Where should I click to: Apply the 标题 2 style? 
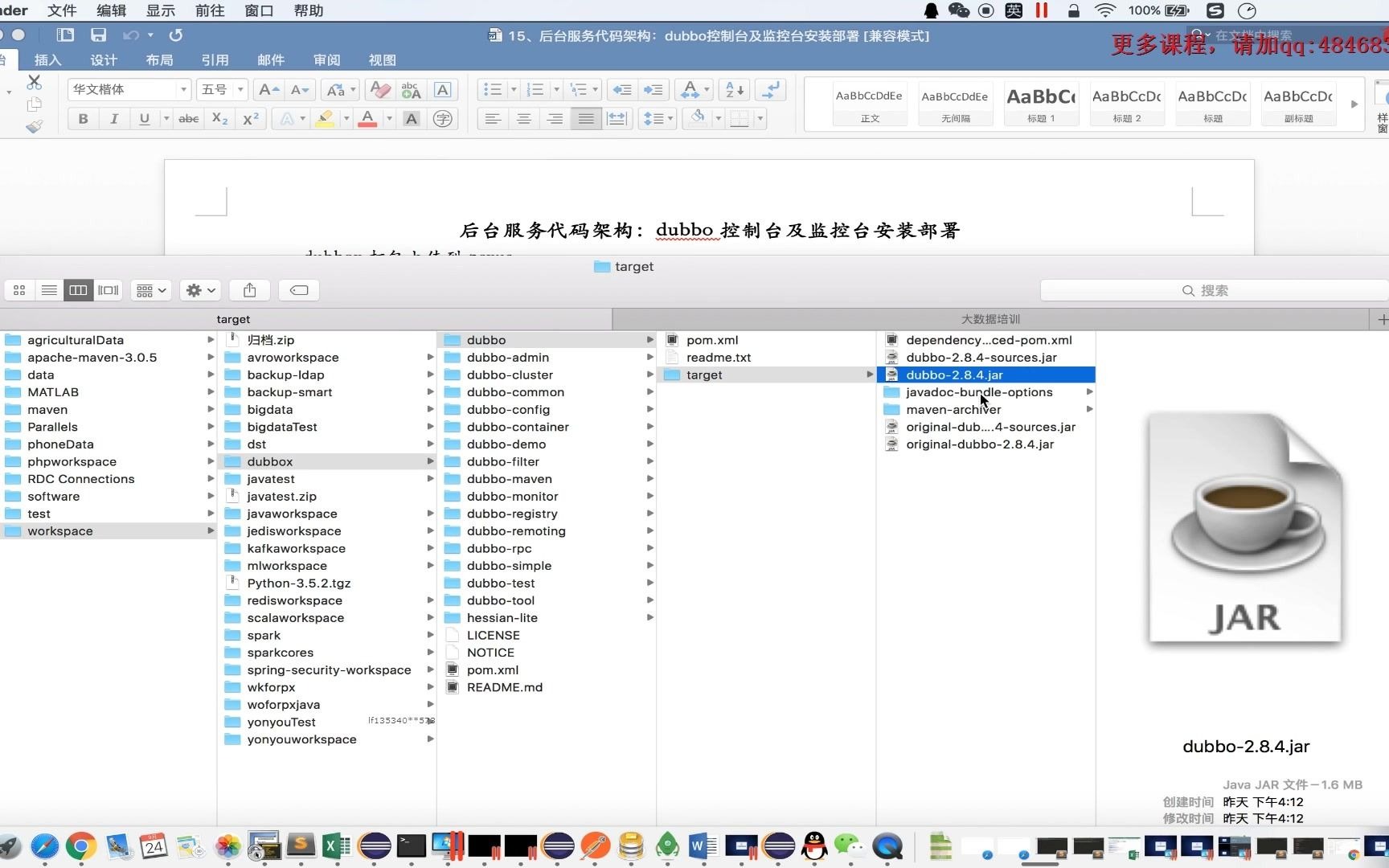pos(1127,104)
